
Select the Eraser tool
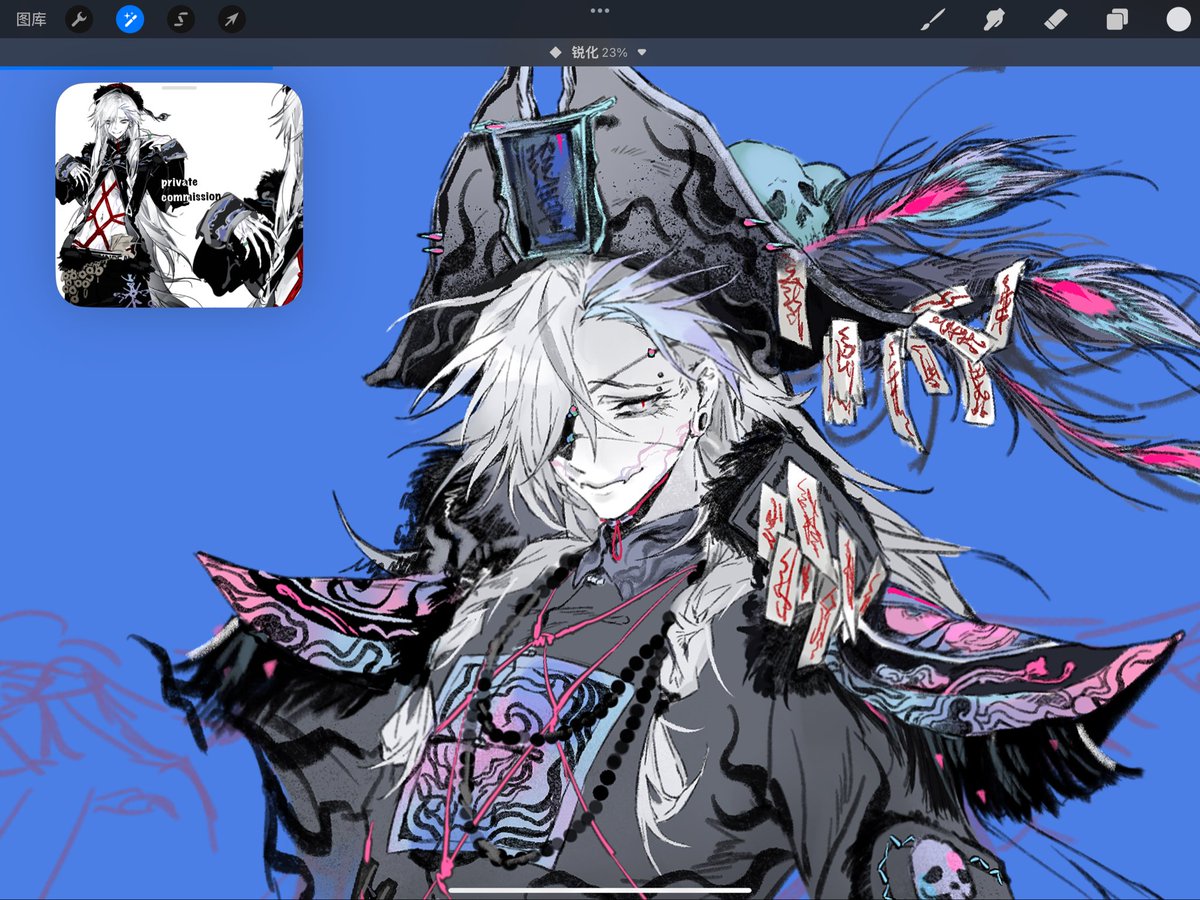[x=1056, y=19]
